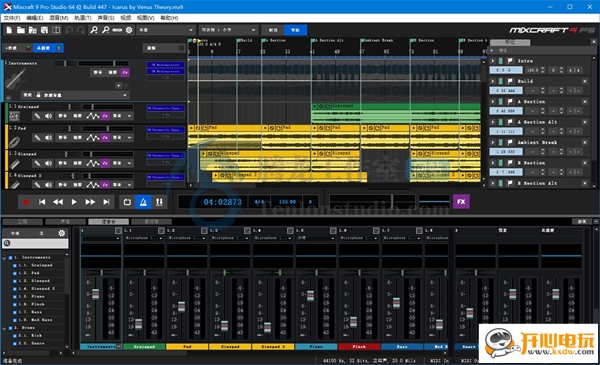Collapse the 1. Instruments tree group
600x365 pixels.
click(x=5, y=258)
